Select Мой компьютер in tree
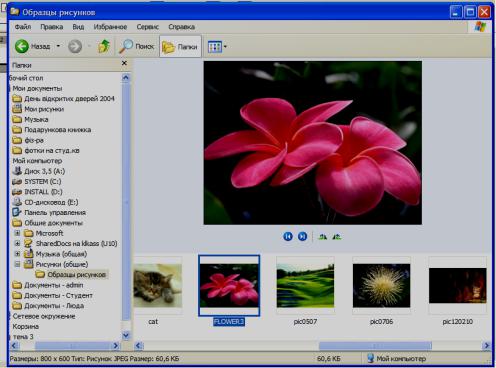Image resolution: width=496 pixels, height=368 pixels. pos(37,161)
